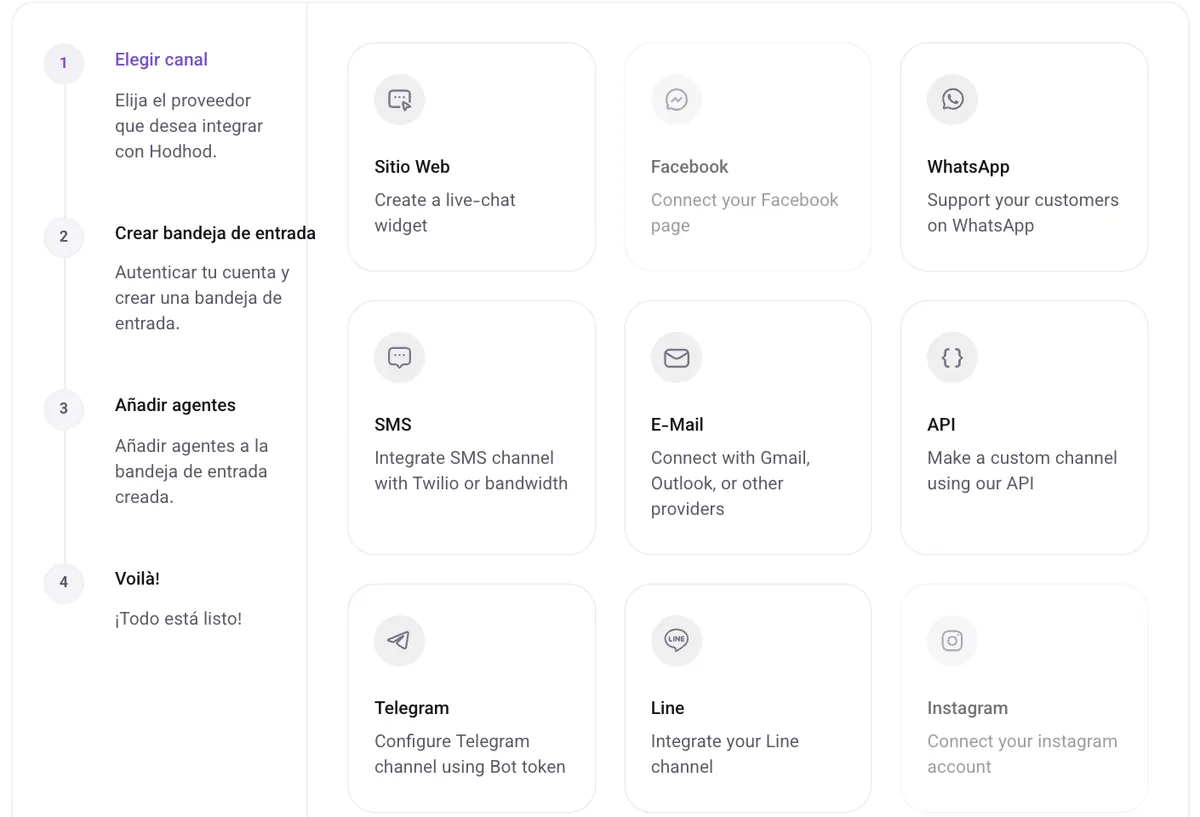
Task: Click the WhatsApp logo icon
Action: pyautogui.click(x=953, y=99)
